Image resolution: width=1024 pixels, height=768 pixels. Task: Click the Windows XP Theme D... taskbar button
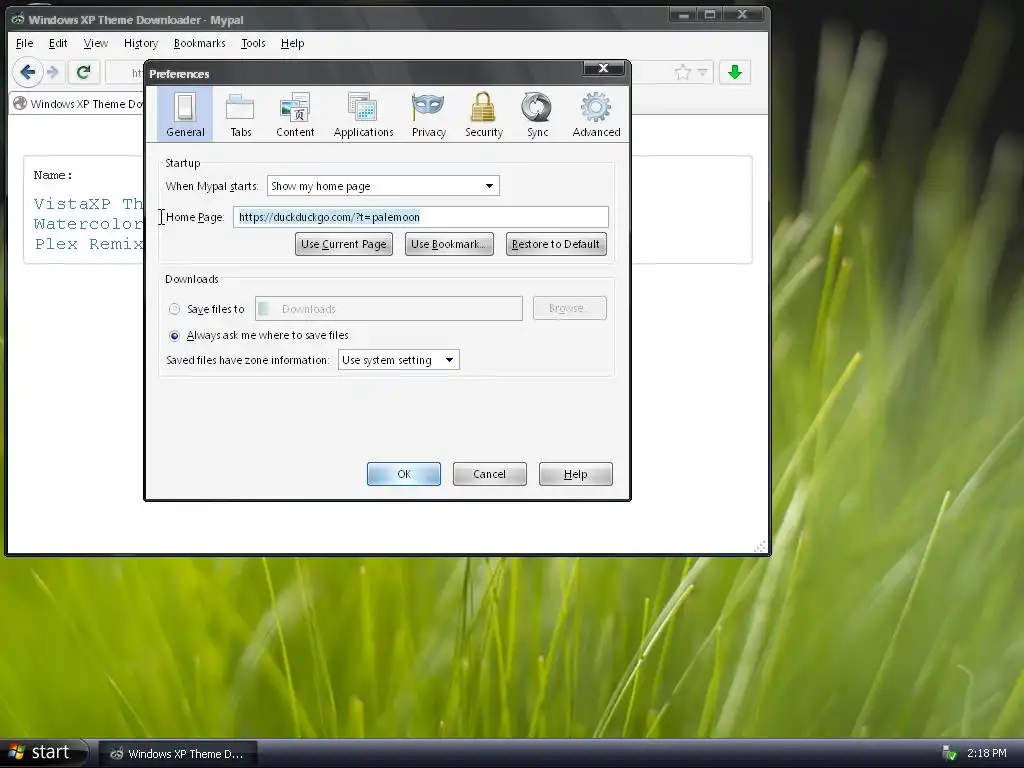[178, 754]
